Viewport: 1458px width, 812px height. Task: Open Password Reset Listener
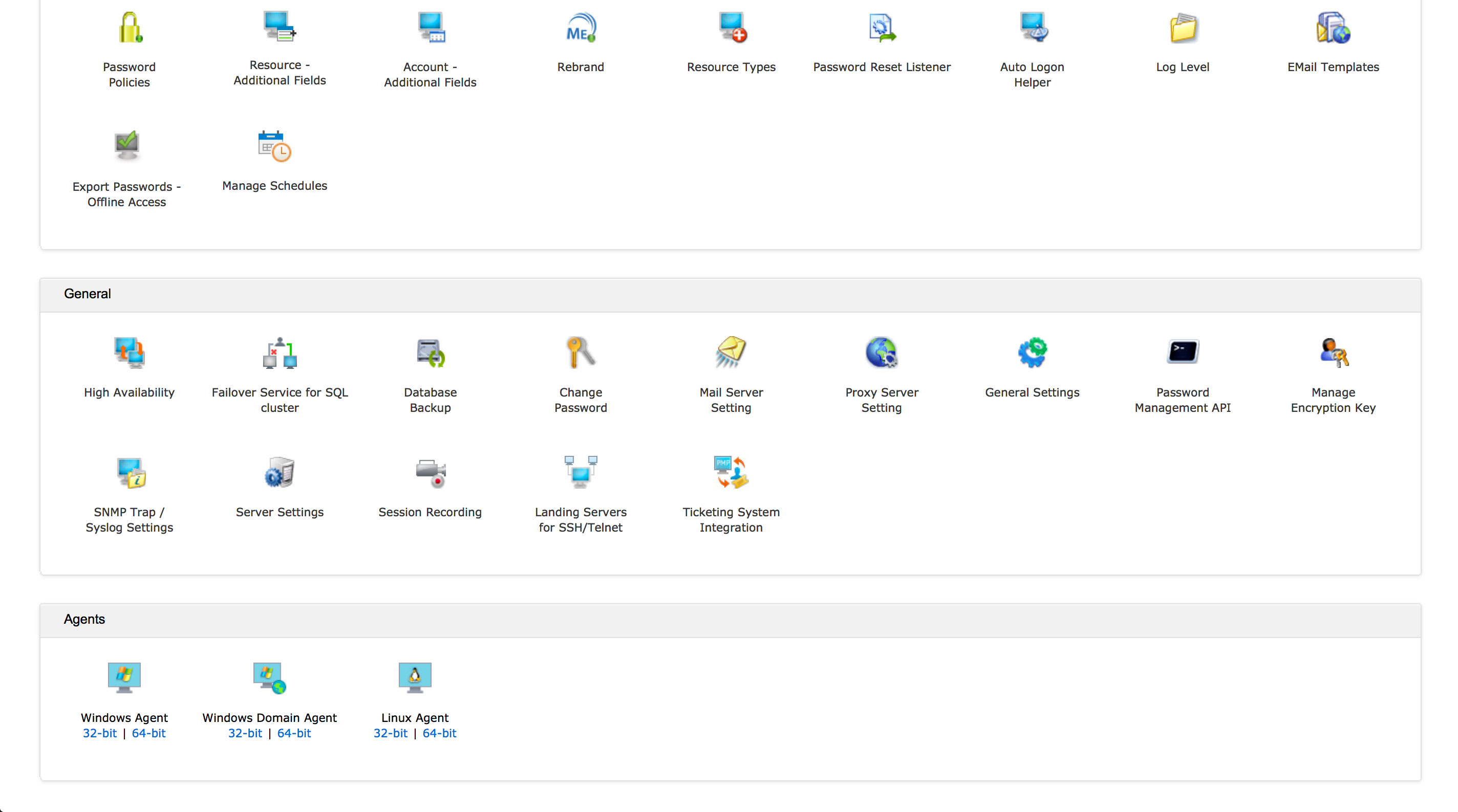tap(882, 28)
